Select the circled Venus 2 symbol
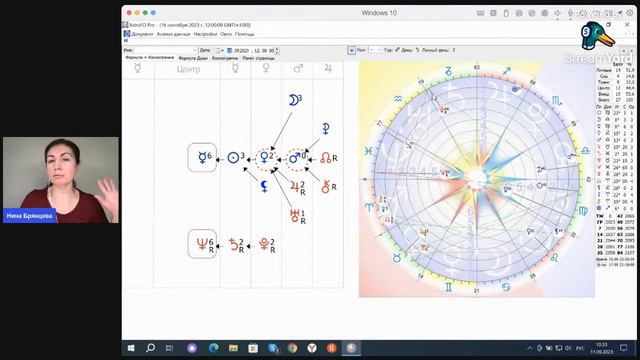This screenshot has width=640, height=360. [x=266, y=158]
